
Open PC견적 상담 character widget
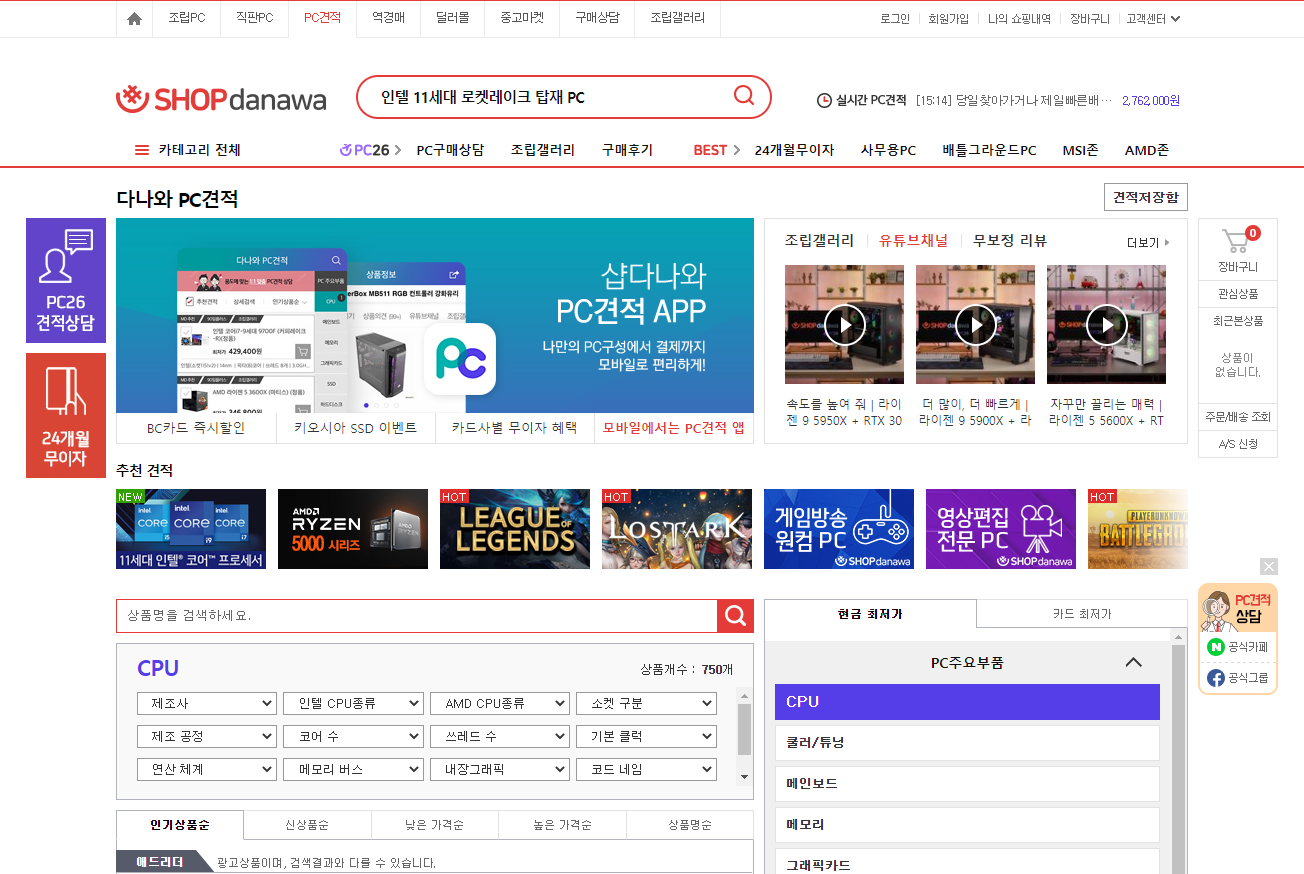coord(1238,607)
